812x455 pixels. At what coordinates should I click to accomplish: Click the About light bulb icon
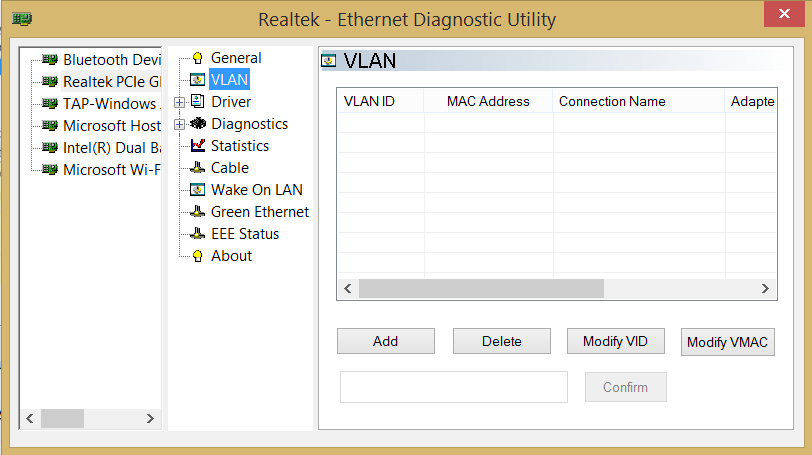coord(197,256)
